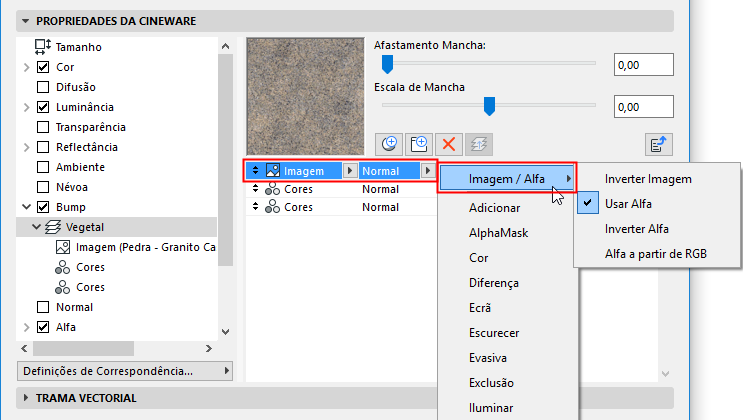Click the Afastamento Mancha value field
This screenshot has height=420, width=743.
click(x=643, y=65)
